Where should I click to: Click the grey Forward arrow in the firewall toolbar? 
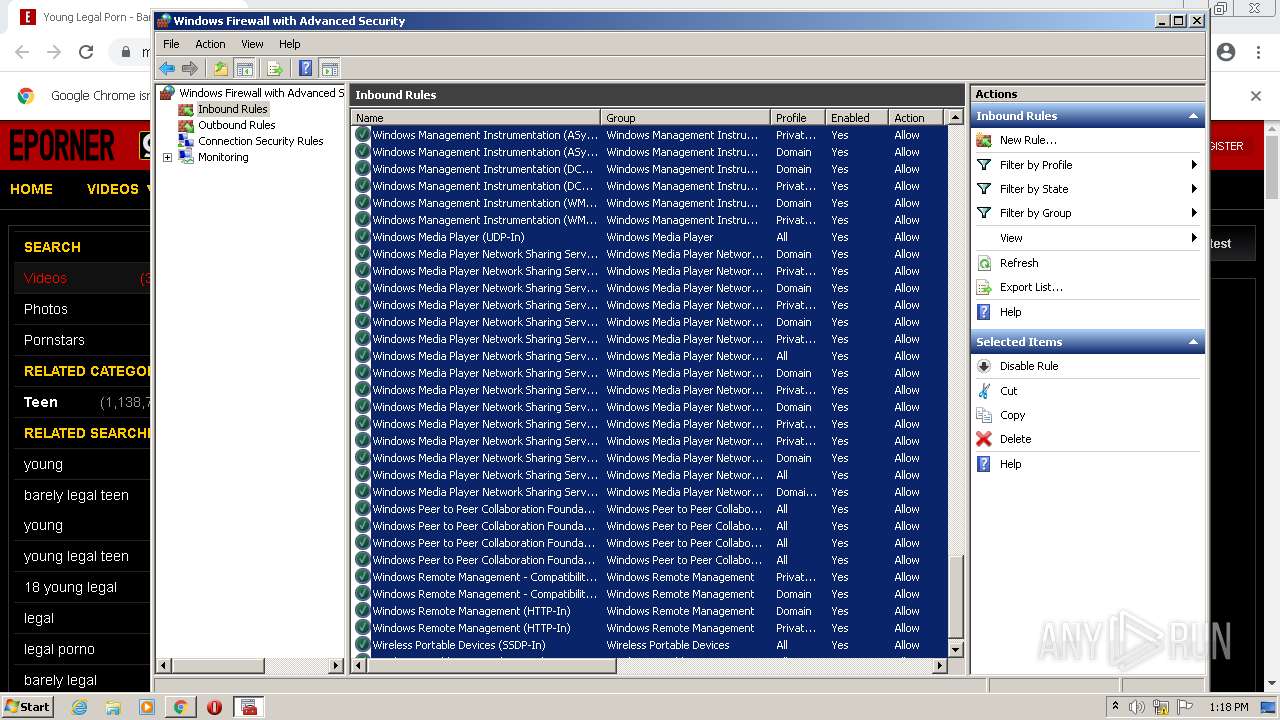[x=190, y=68]
